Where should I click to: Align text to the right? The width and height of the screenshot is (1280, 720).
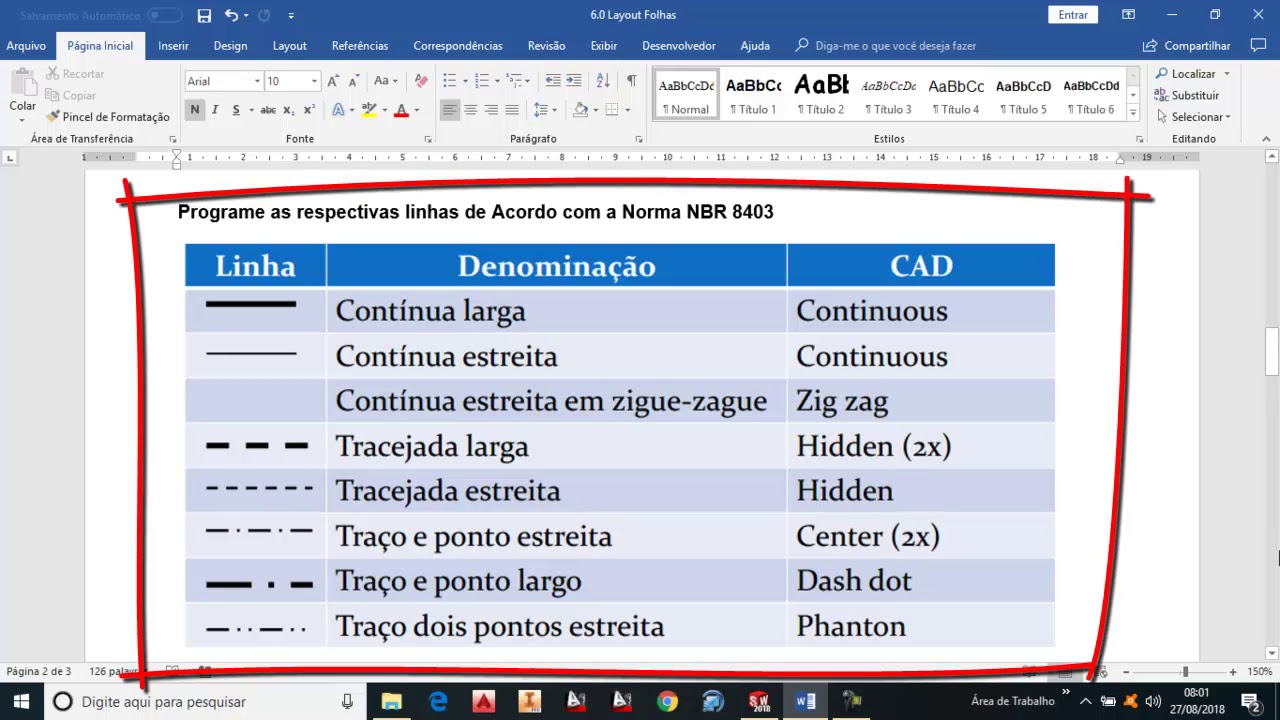click(x=491, y=110)
